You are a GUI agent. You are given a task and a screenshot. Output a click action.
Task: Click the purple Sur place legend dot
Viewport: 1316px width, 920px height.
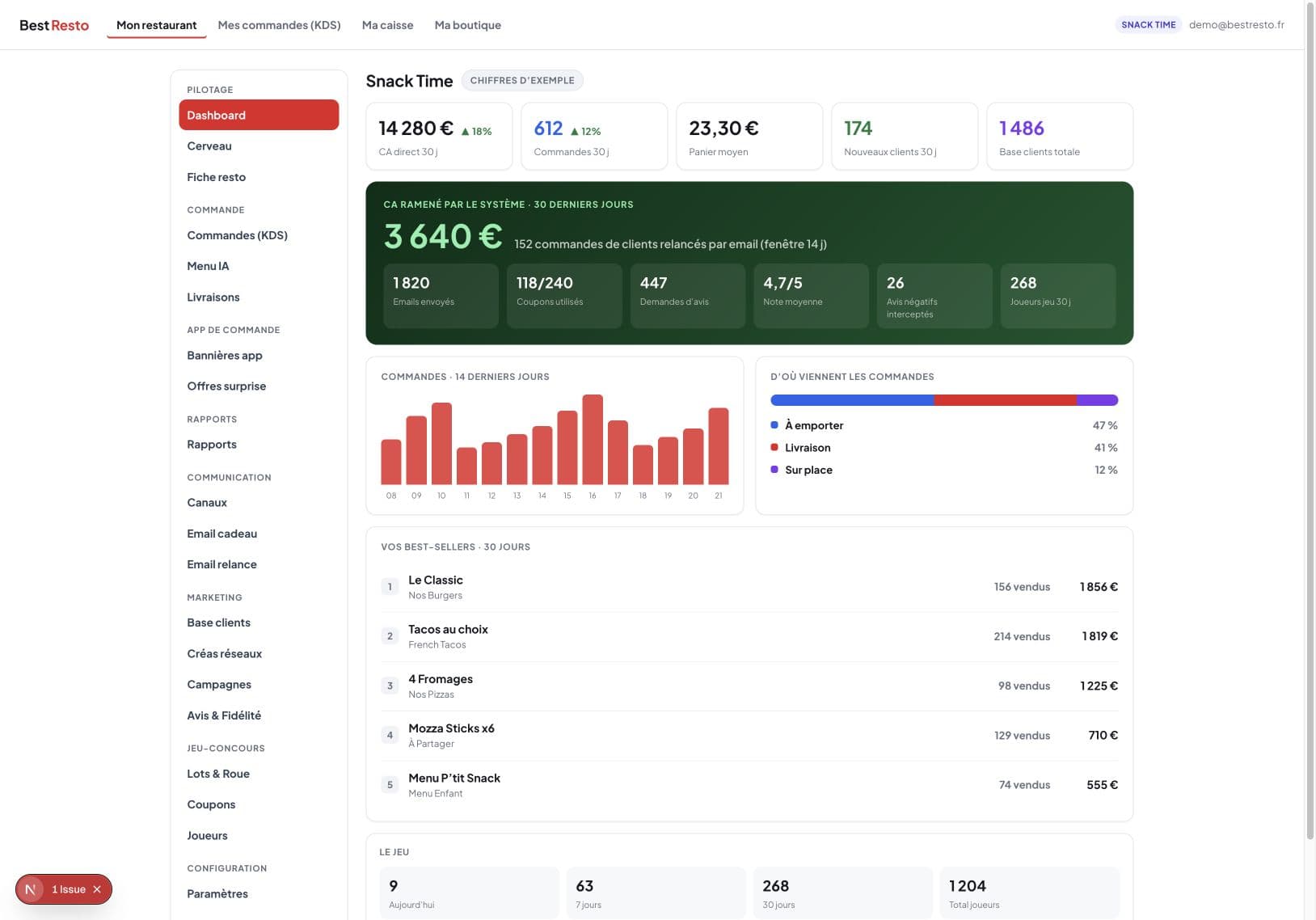pos(774,469)
